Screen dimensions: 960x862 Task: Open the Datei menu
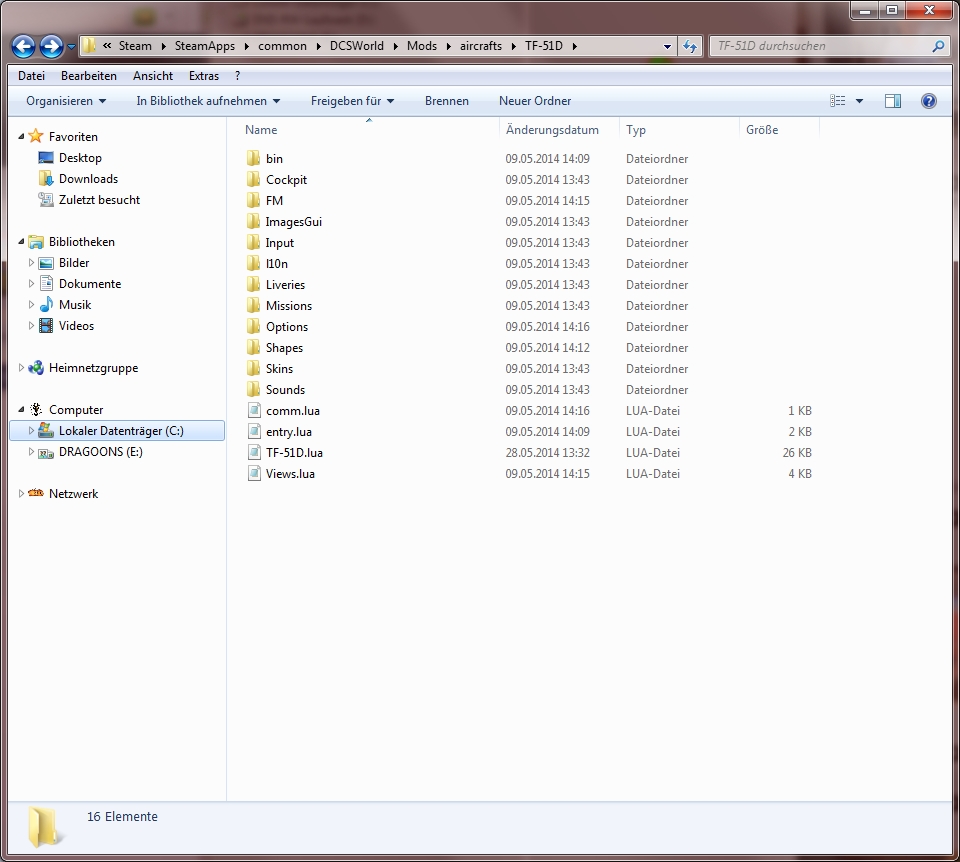pos(31,76)
